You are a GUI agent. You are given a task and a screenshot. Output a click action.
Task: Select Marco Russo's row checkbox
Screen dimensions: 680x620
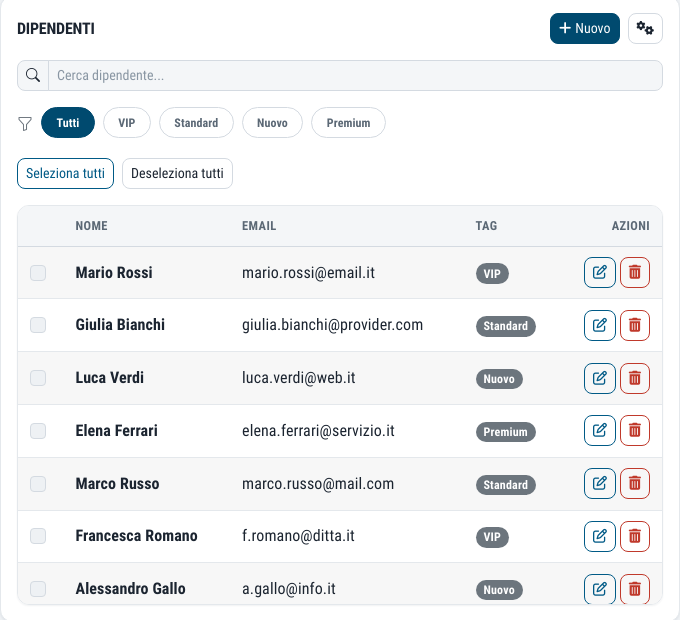point(38,483)
